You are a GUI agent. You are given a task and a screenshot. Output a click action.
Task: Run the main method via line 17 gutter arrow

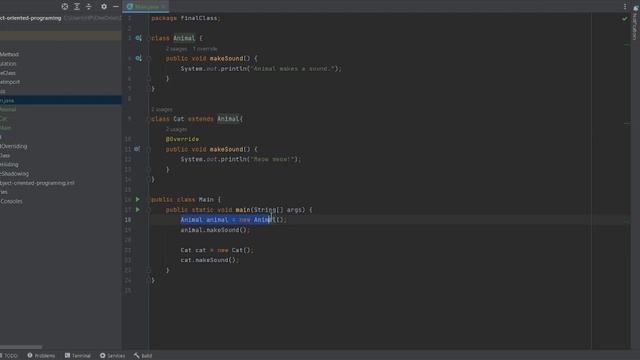(x=138, y=209)
